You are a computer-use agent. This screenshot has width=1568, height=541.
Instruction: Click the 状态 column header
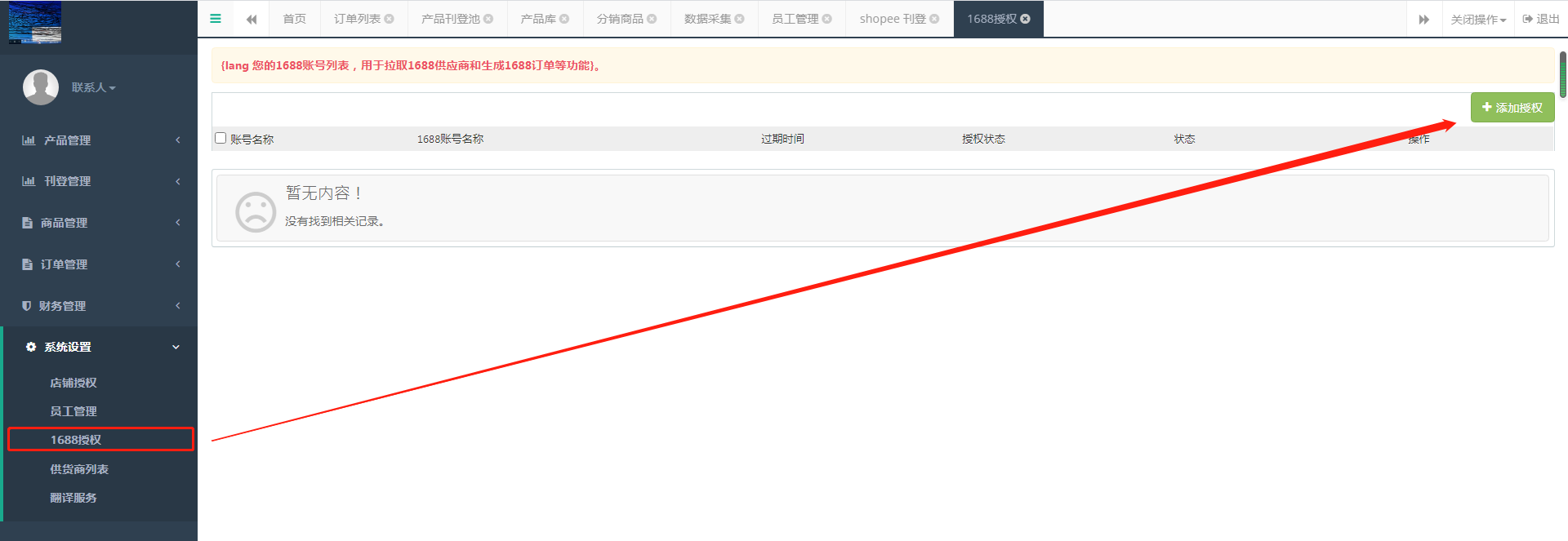(x=1184, y=139)
